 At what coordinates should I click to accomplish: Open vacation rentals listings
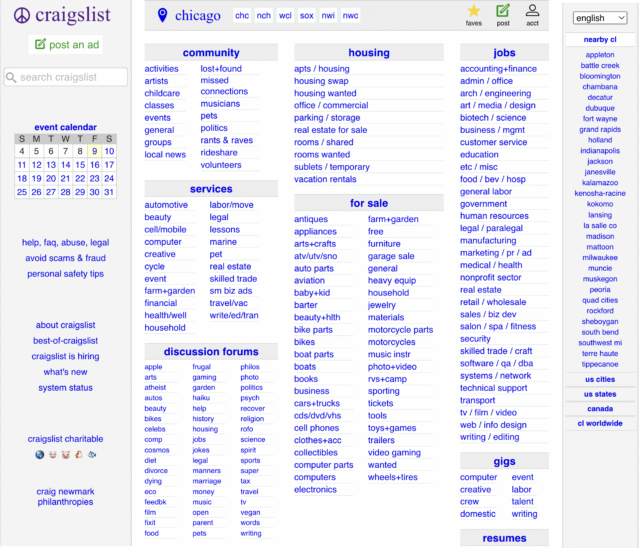pos(325,179)
